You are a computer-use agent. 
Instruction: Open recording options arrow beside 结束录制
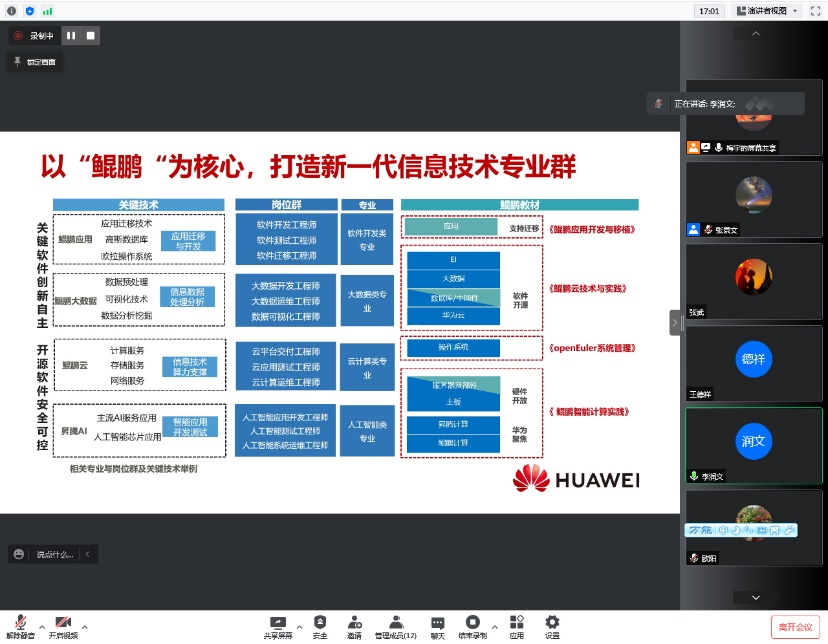495,627
